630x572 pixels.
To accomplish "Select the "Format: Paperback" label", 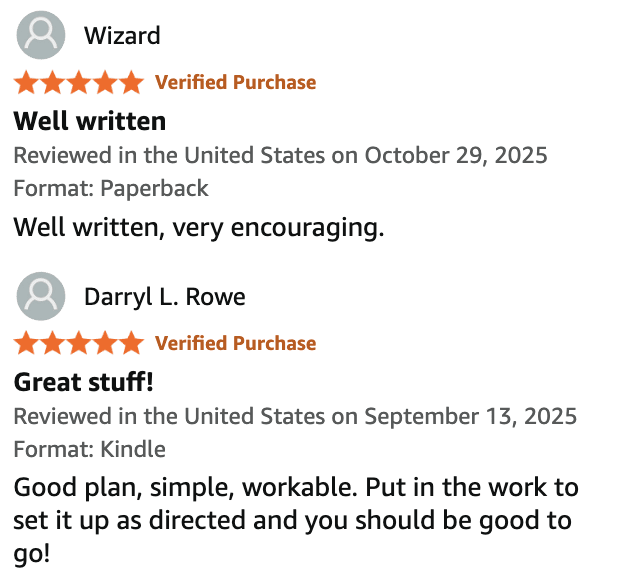I will coord(111,188).
